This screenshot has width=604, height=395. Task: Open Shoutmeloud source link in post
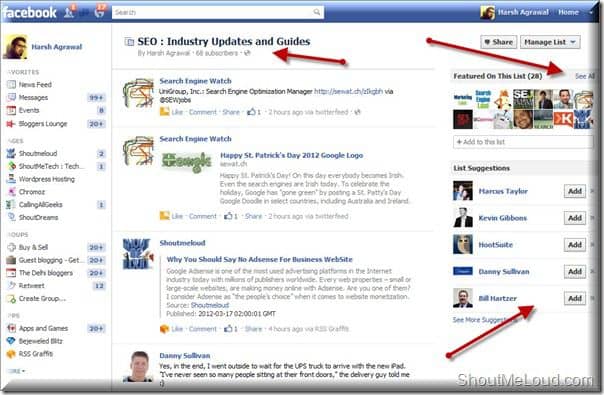[210, 305]
